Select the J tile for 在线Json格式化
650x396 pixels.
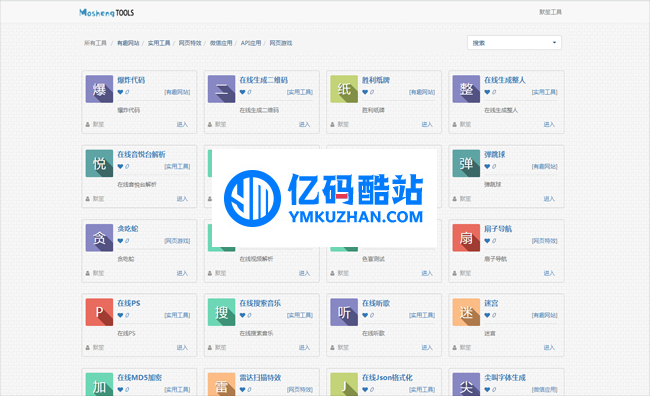pyautogui.click(x=344, y=384)
